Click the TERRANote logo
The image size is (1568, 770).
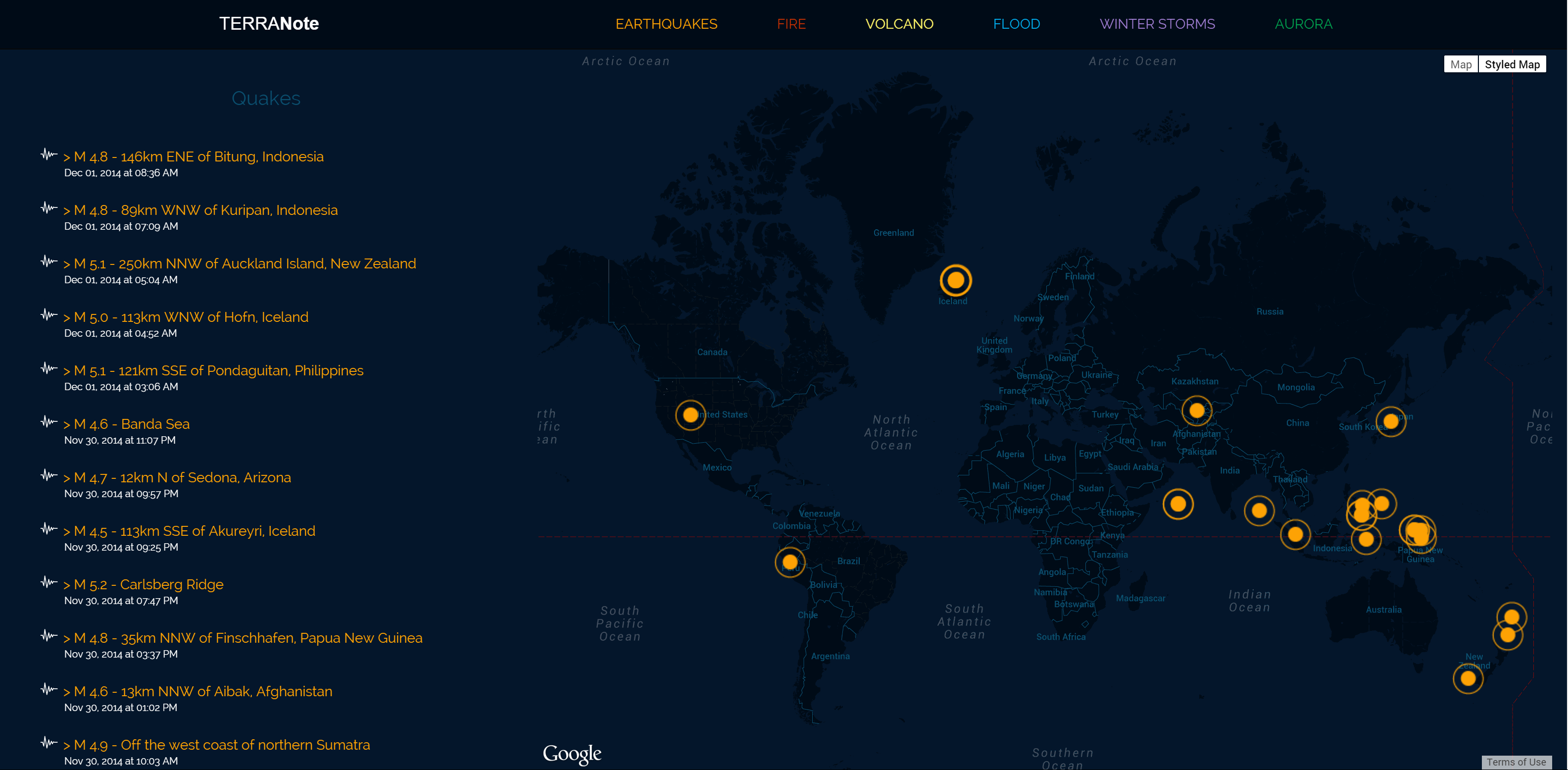click(x=268, y=23)
